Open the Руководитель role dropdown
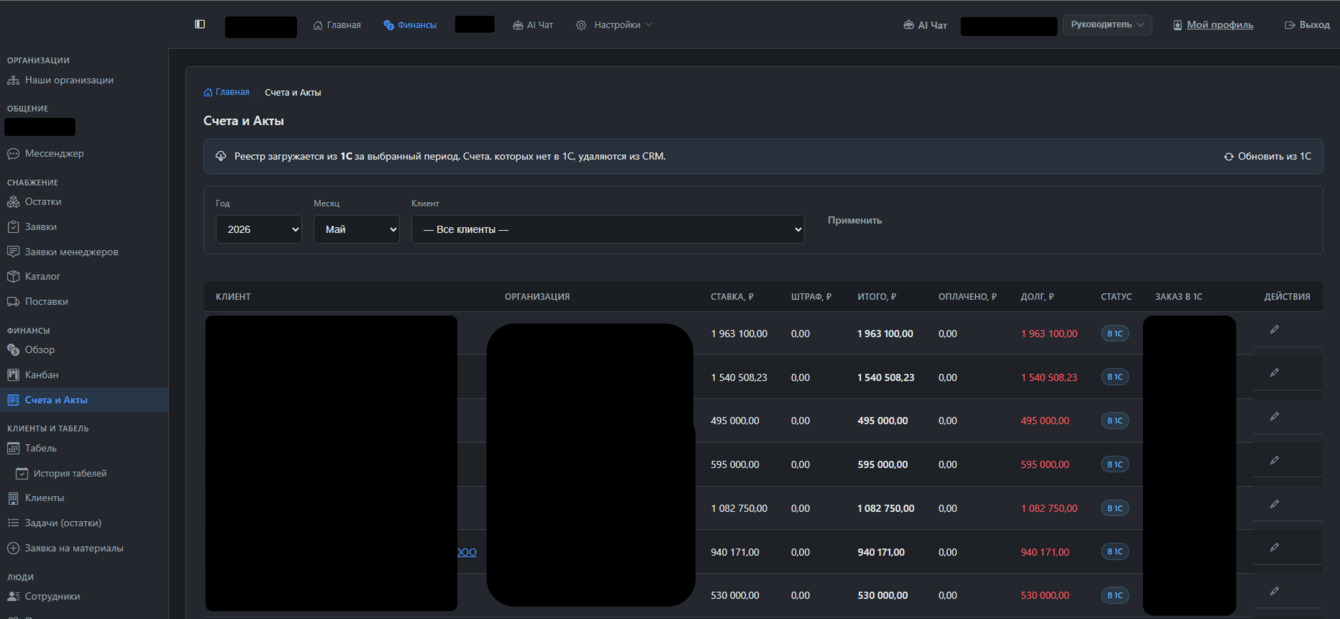 [x=1107, y=25]
